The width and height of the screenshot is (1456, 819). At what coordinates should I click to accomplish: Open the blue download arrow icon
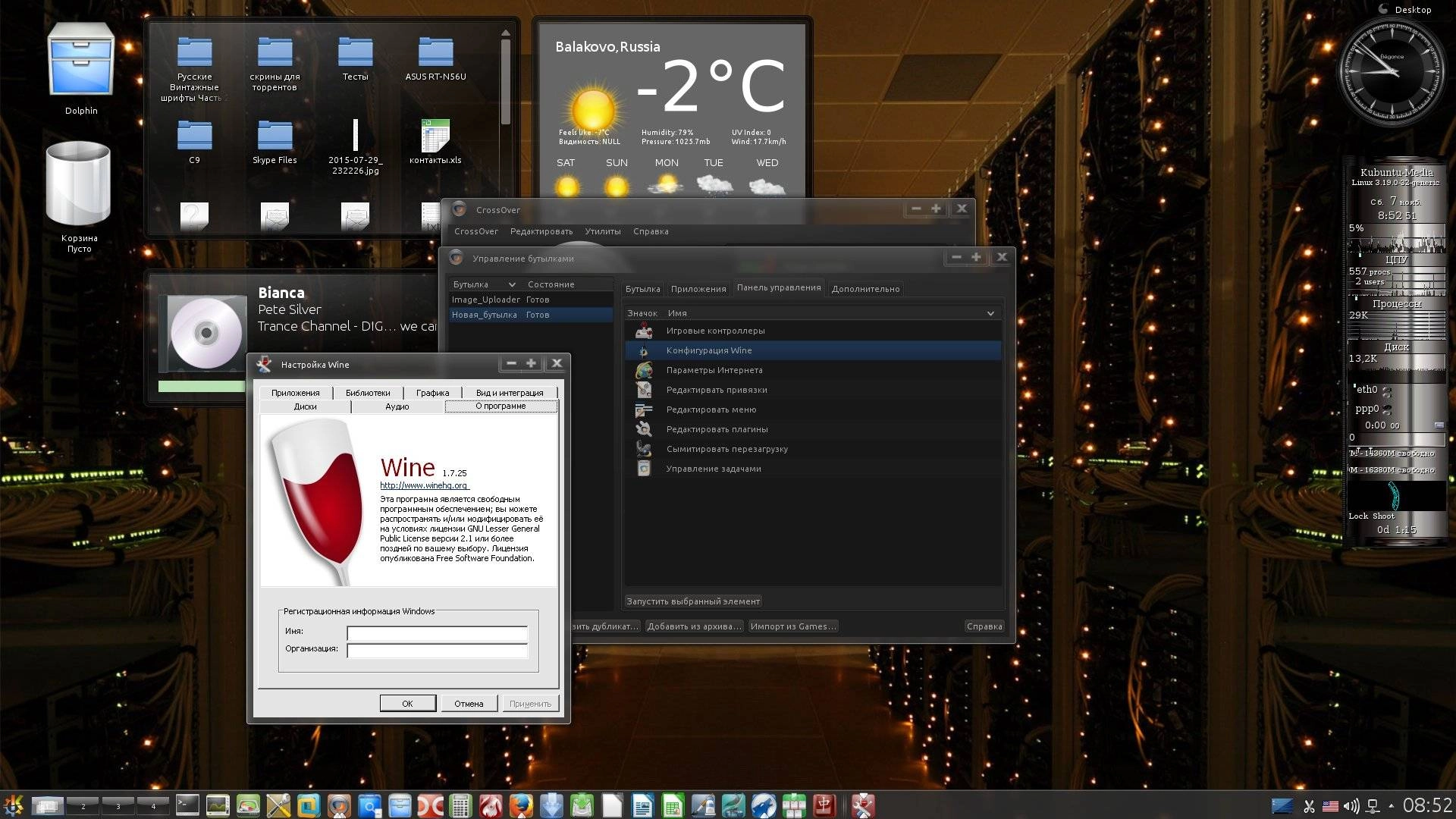551,805
